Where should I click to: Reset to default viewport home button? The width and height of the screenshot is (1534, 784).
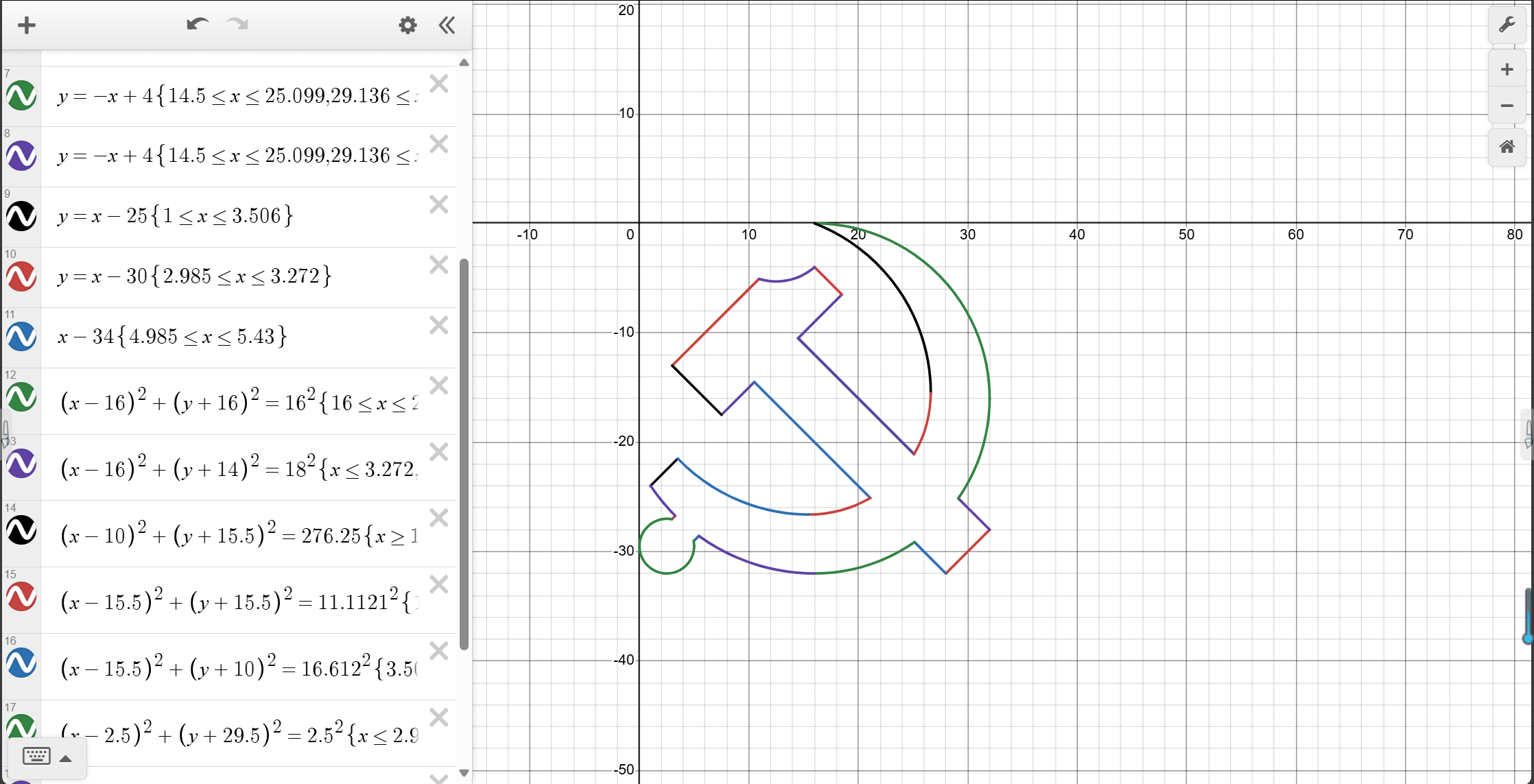[1507, 147]
